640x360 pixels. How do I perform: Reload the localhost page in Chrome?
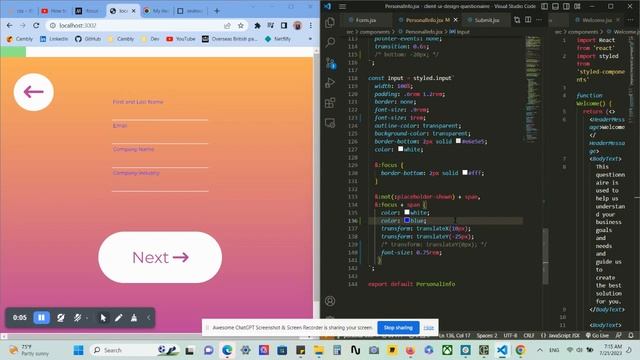[36, 25]
